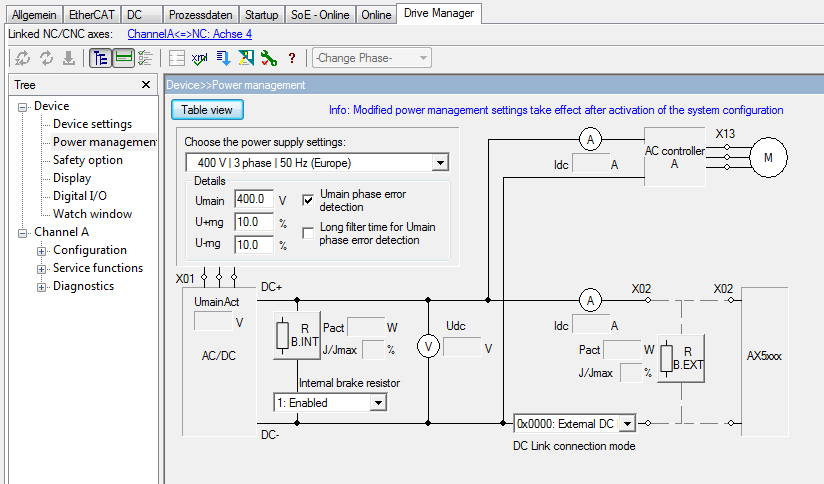Click the teal and yellow wizard icon
This screenshot has height=484, width=824.
click(246, 58)
